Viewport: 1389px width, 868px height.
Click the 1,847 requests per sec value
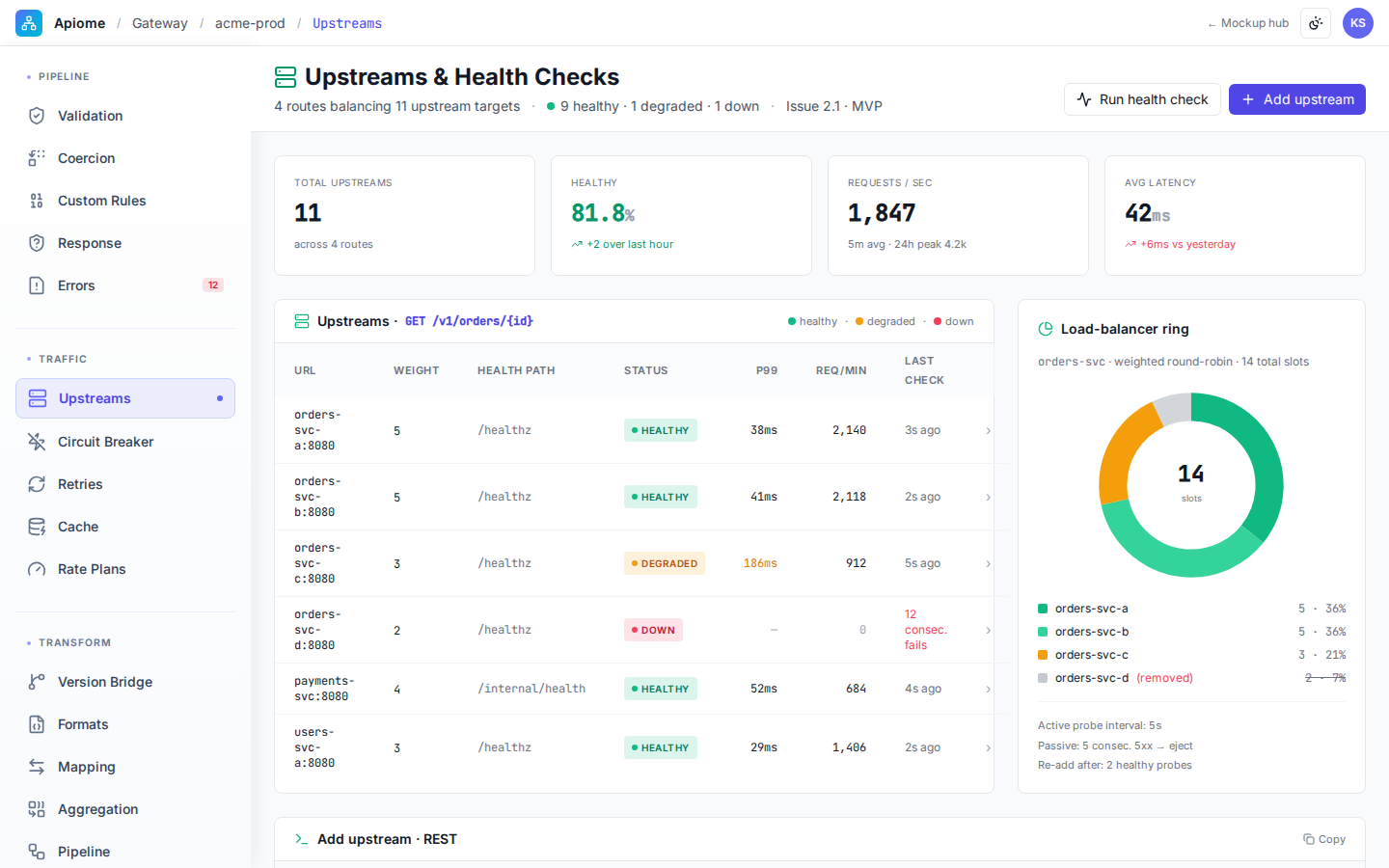click(882, 213)
